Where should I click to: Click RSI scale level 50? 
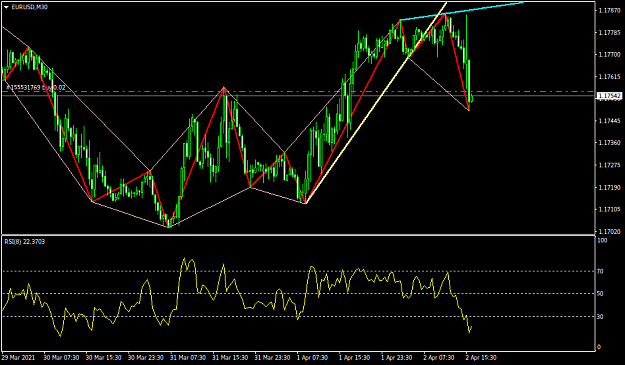coord(601,294)
